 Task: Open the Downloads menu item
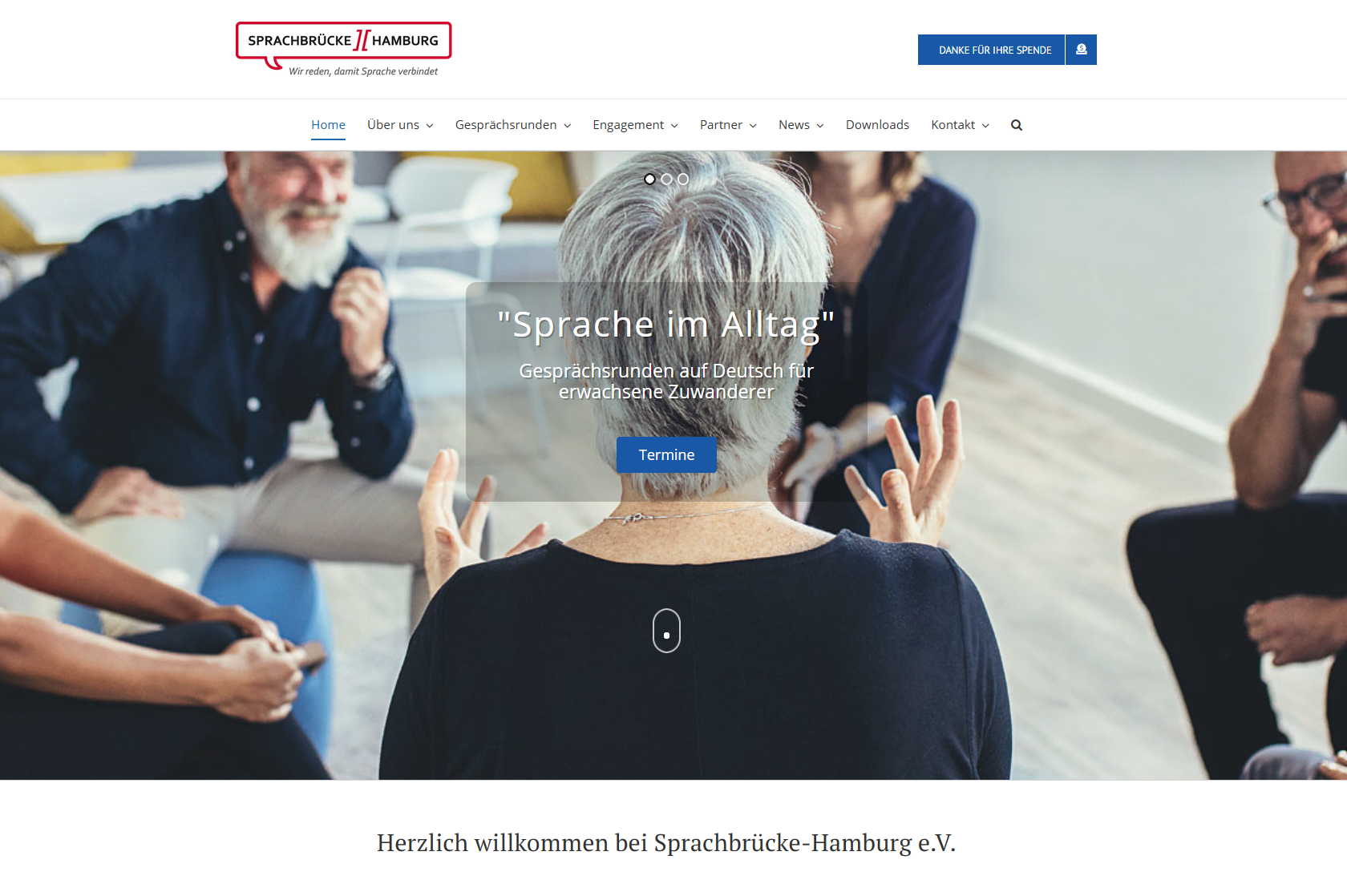pos(877,125)
